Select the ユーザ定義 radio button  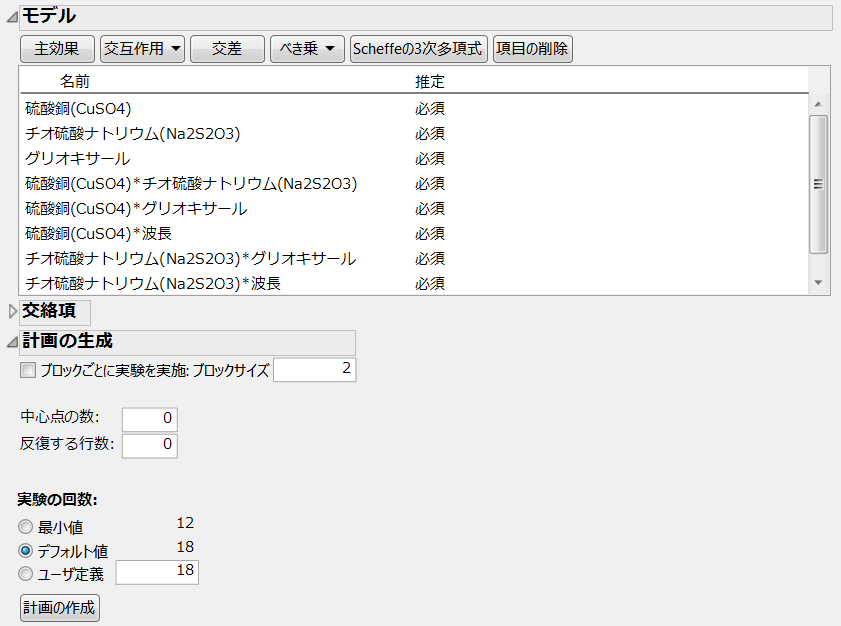pos(26,575)
